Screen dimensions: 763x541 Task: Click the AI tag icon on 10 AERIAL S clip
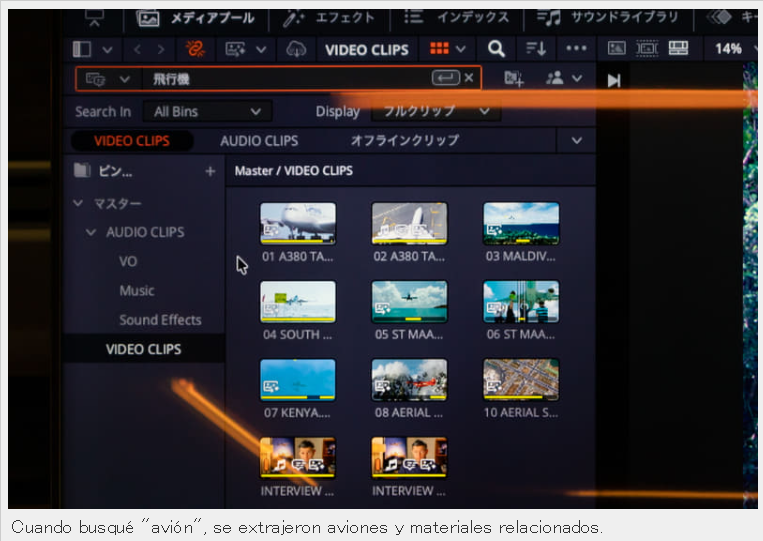pos(494,387)
